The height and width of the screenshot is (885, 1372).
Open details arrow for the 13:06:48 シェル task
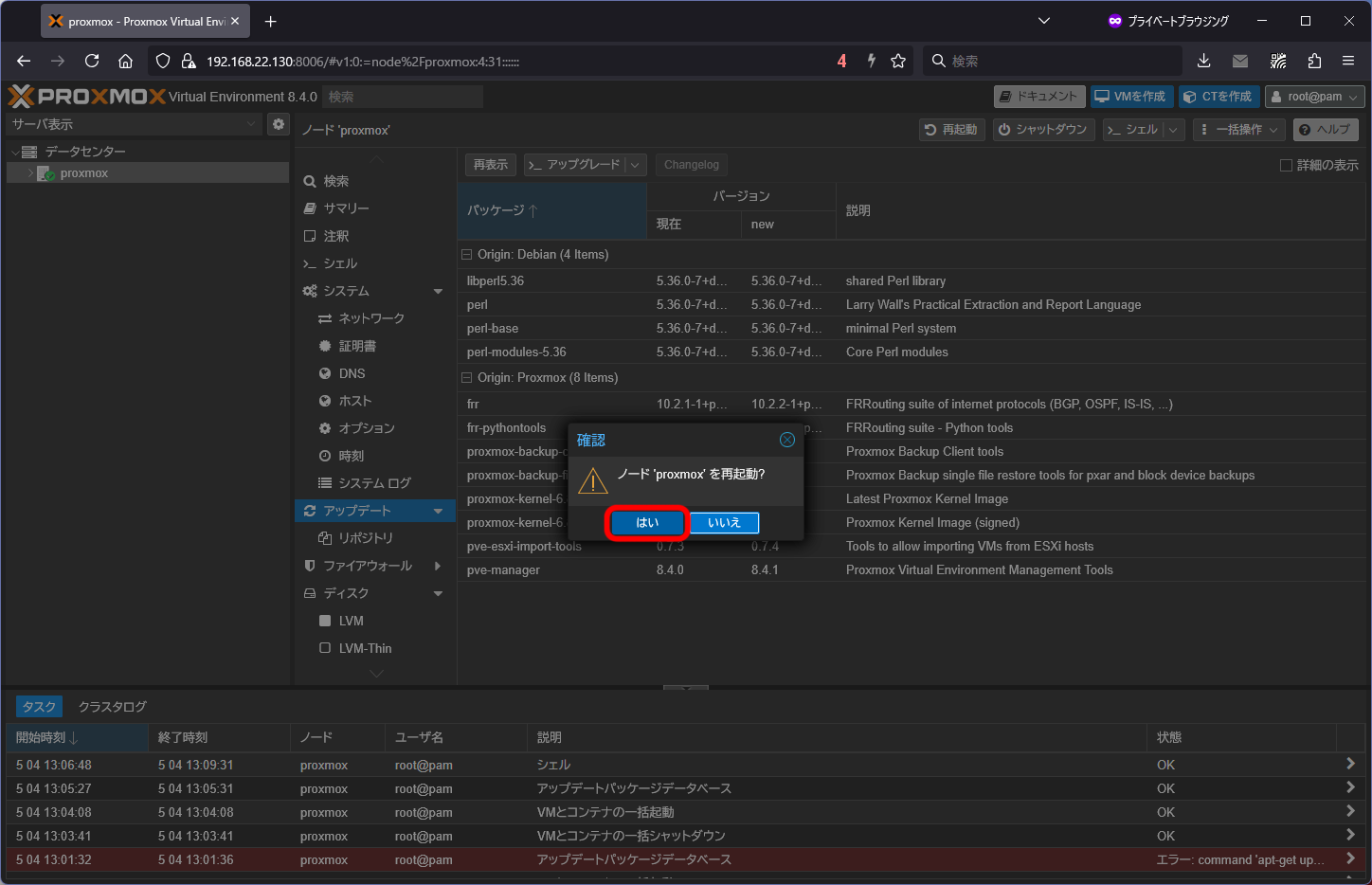(1350, 764)
